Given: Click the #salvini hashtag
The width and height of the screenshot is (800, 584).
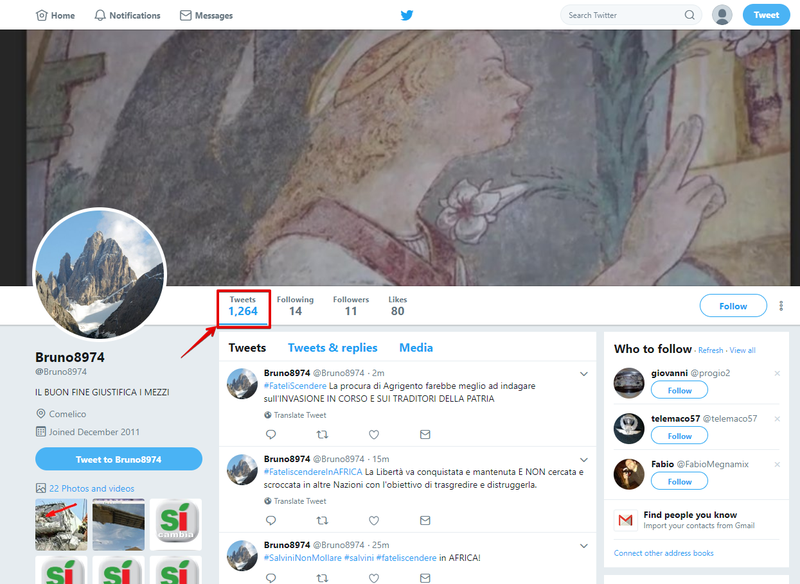Looking at the screenshot, I should pos(359,558).
